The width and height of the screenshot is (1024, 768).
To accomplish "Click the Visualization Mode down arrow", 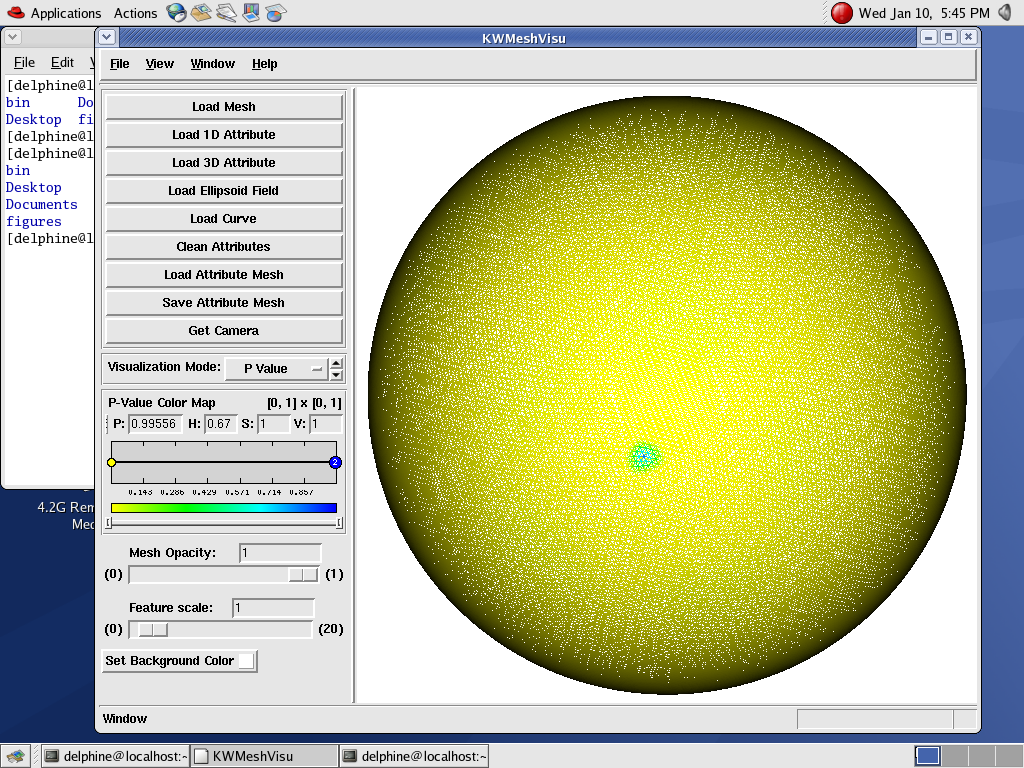I will (336, 375).
